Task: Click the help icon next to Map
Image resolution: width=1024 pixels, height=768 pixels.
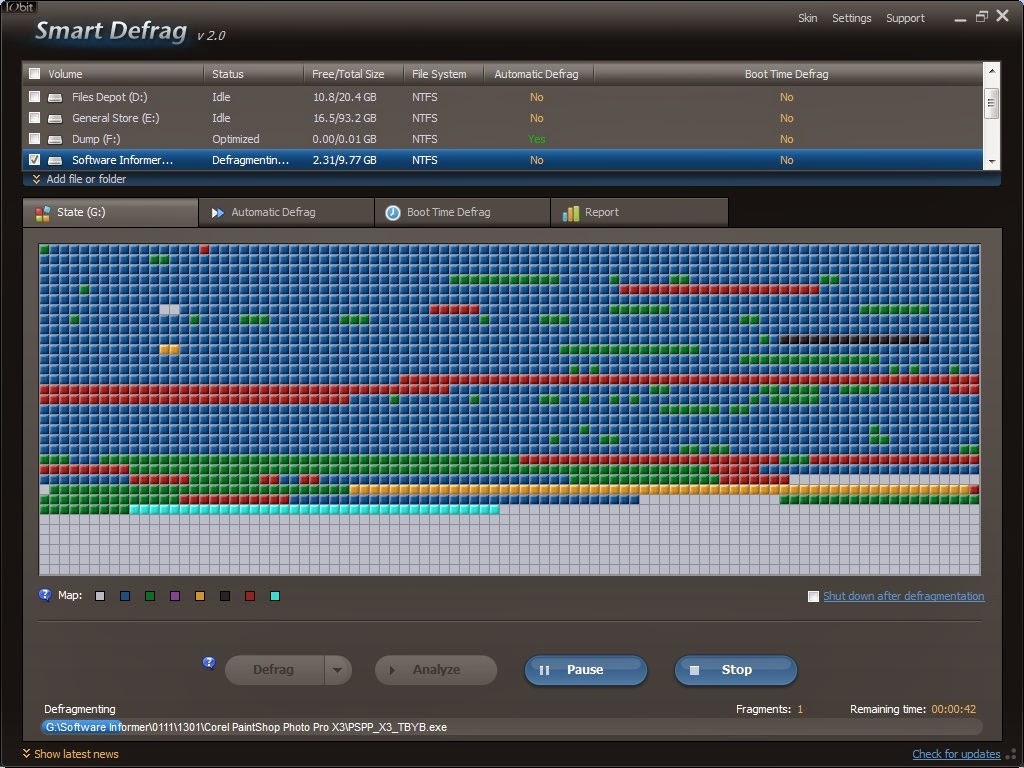Action: tap(45, 595)
